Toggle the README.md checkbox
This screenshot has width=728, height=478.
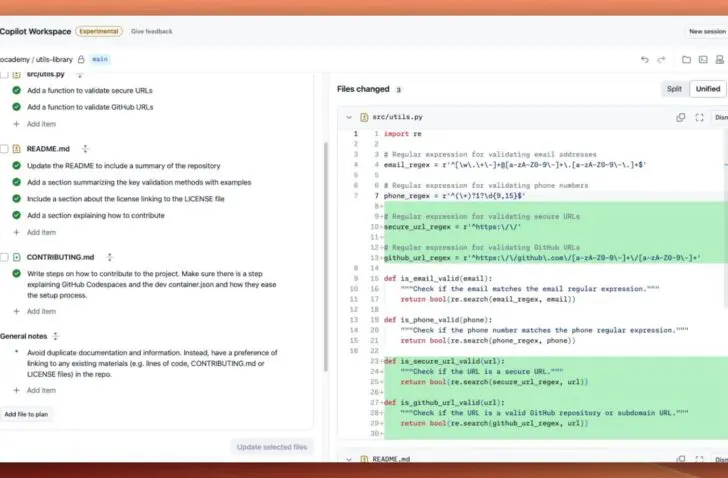tap(4, 149)
